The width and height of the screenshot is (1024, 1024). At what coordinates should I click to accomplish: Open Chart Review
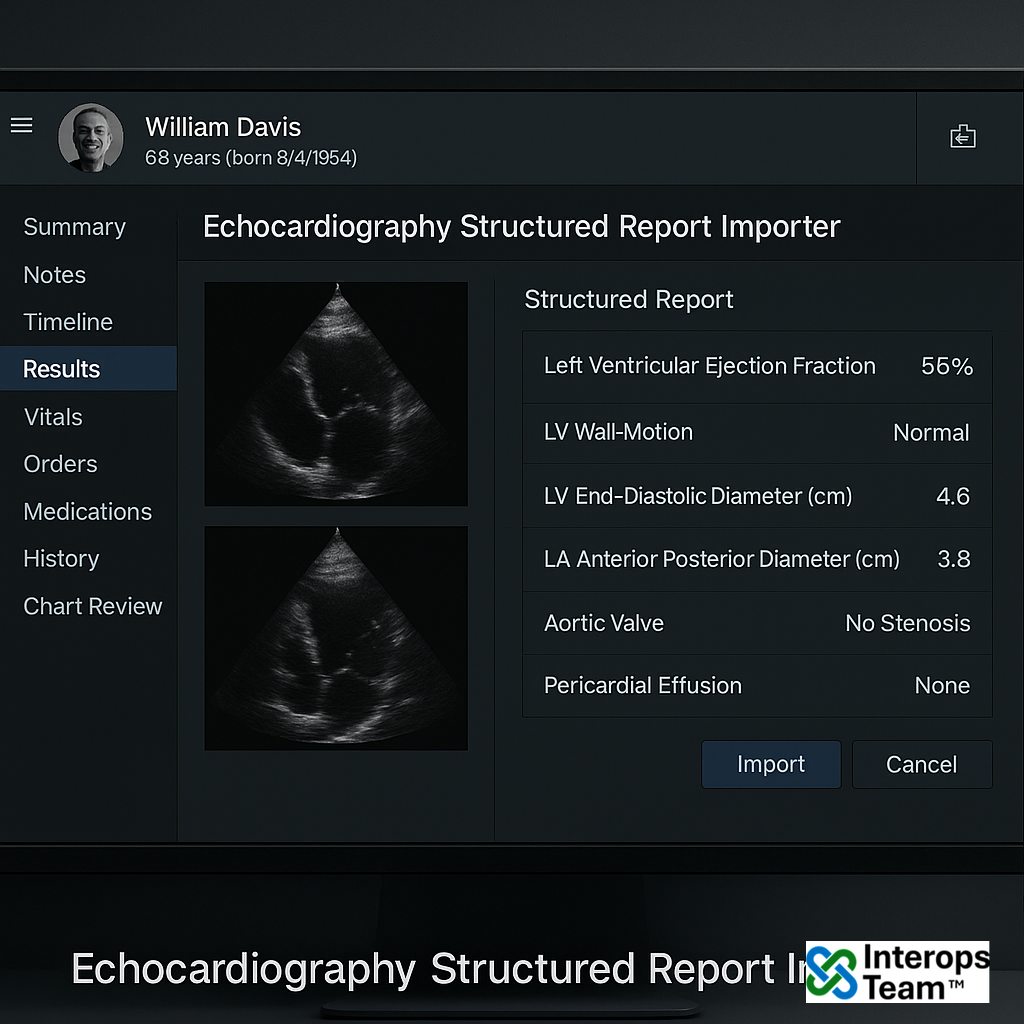[93, 606]
